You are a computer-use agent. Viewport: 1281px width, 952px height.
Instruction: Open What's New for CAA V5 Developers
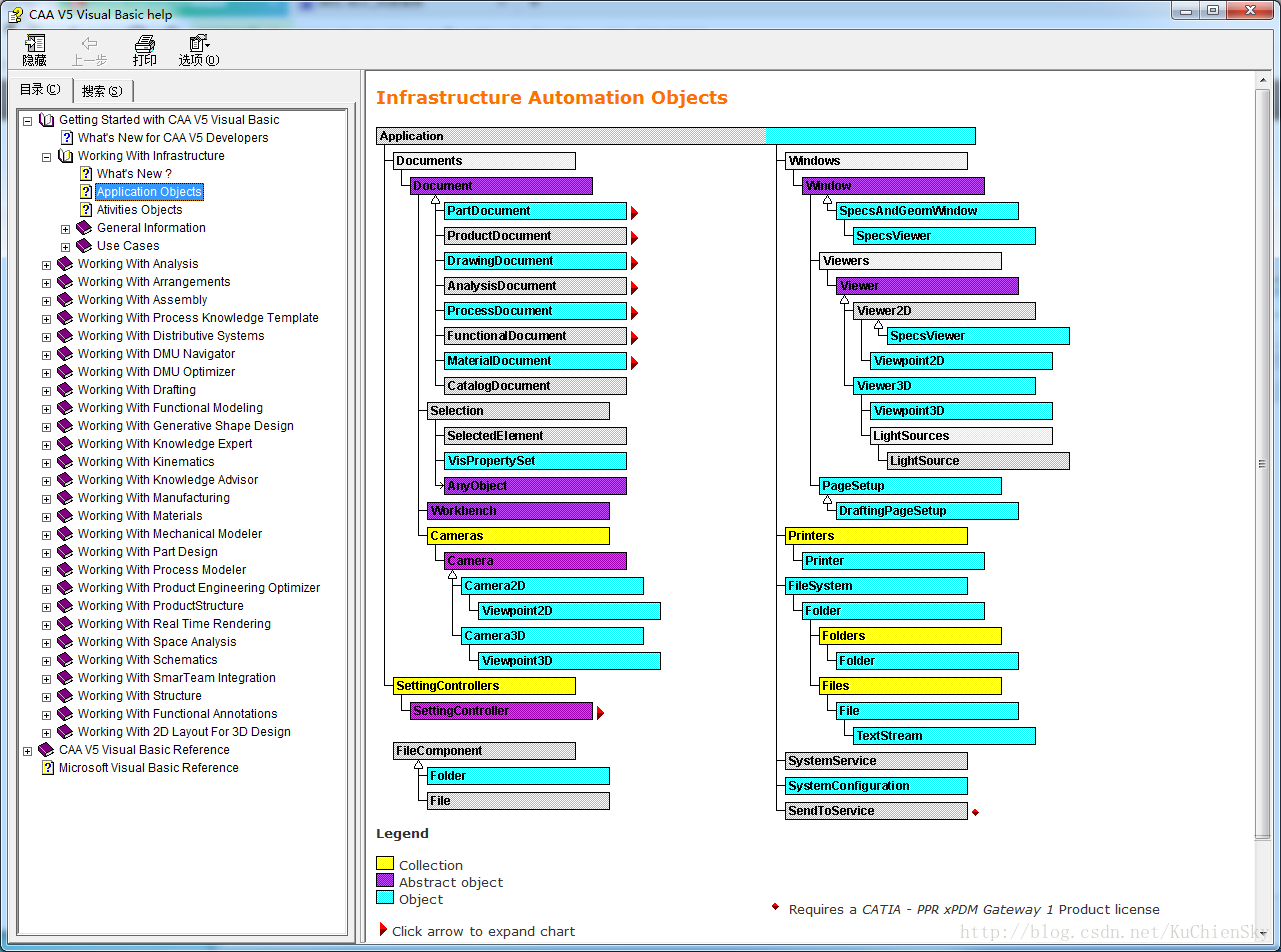[x=173, y=138]
